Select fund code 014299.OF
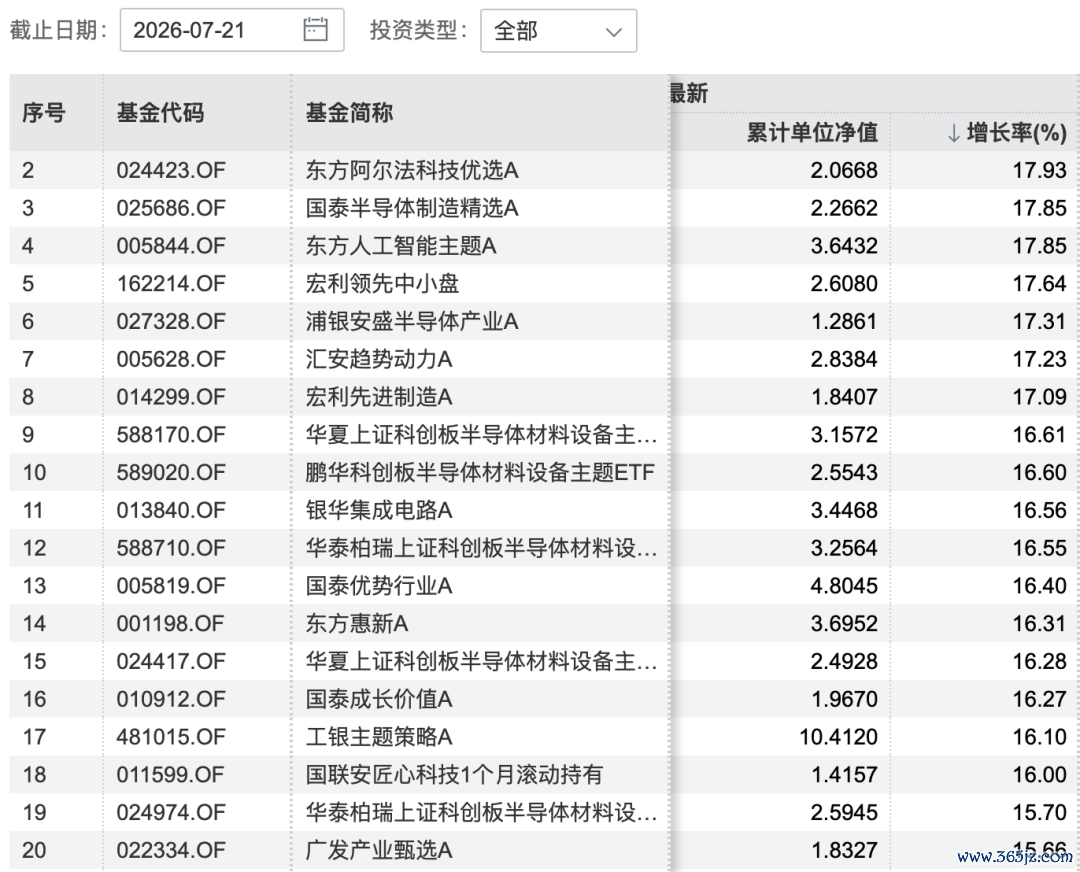This screenshot has height=872, width=1080. [x=171, y=397]
